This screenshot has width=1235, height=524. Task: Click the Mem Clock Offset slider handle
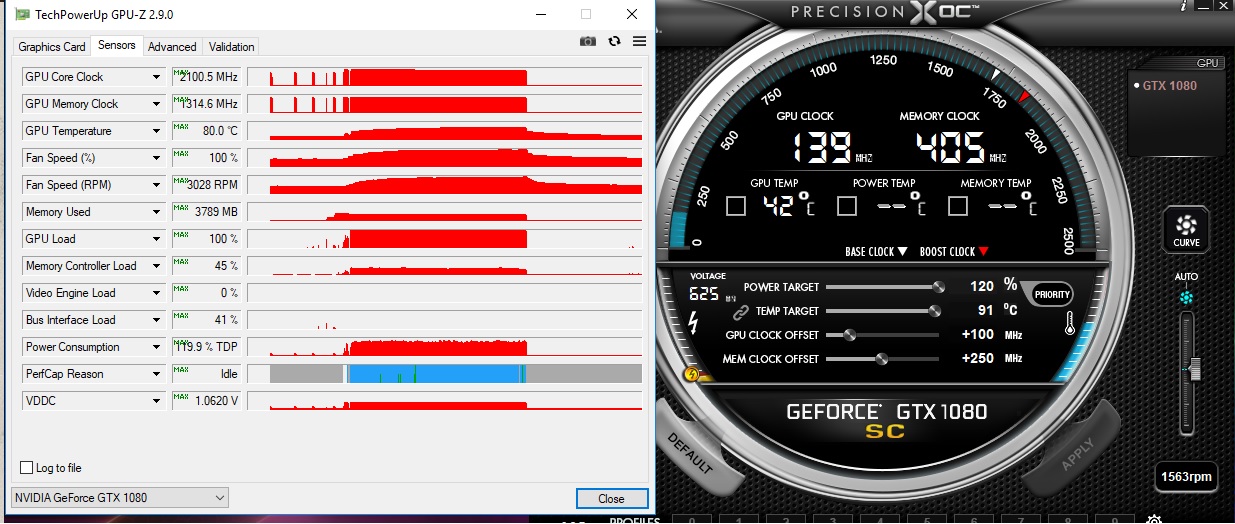[881, 359]
